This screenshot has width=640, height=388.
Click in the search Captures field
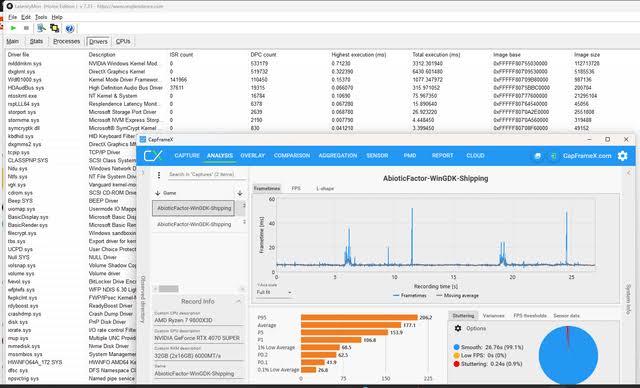206,175
